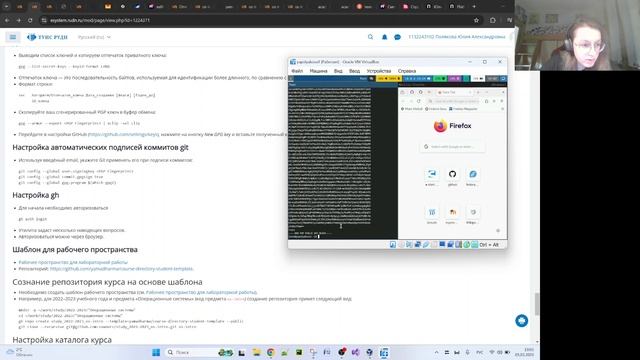Click the ТУИС РУДН site logo

coord(47,37)
